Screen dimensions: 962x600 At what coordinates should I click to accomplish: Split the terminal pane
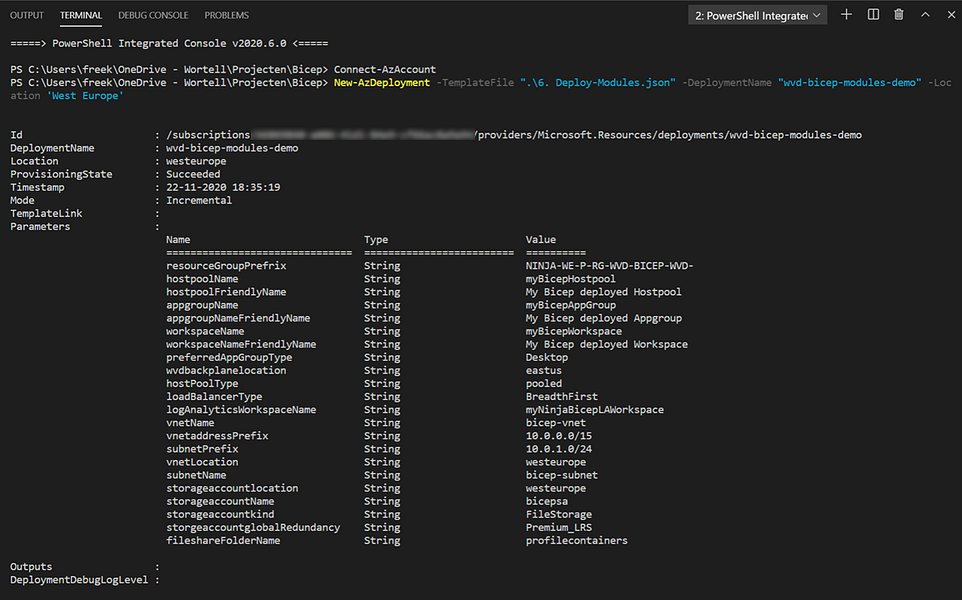[x=873, y=15]
